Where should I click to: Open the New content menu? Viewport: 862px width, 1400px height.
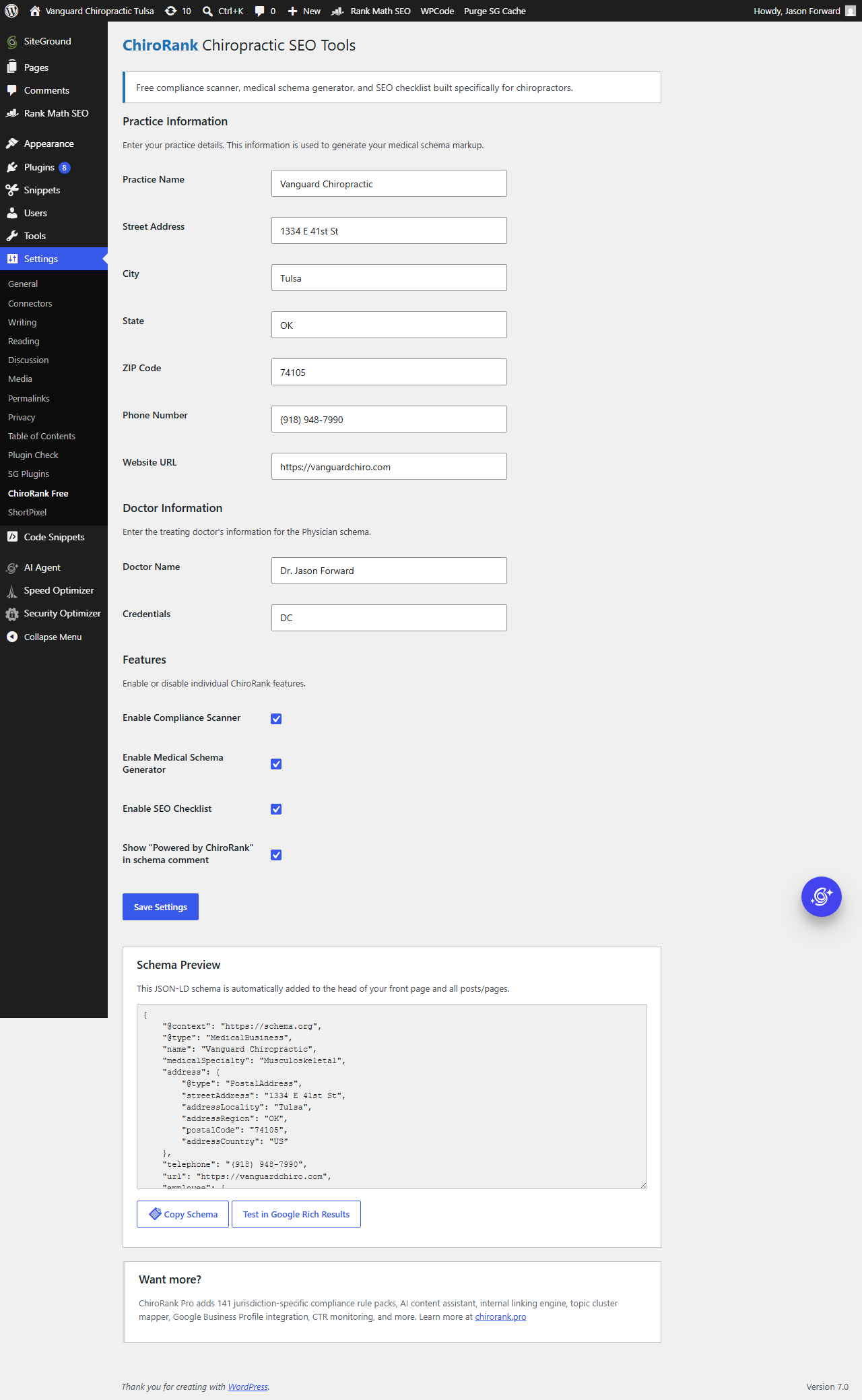pos(304,11)
